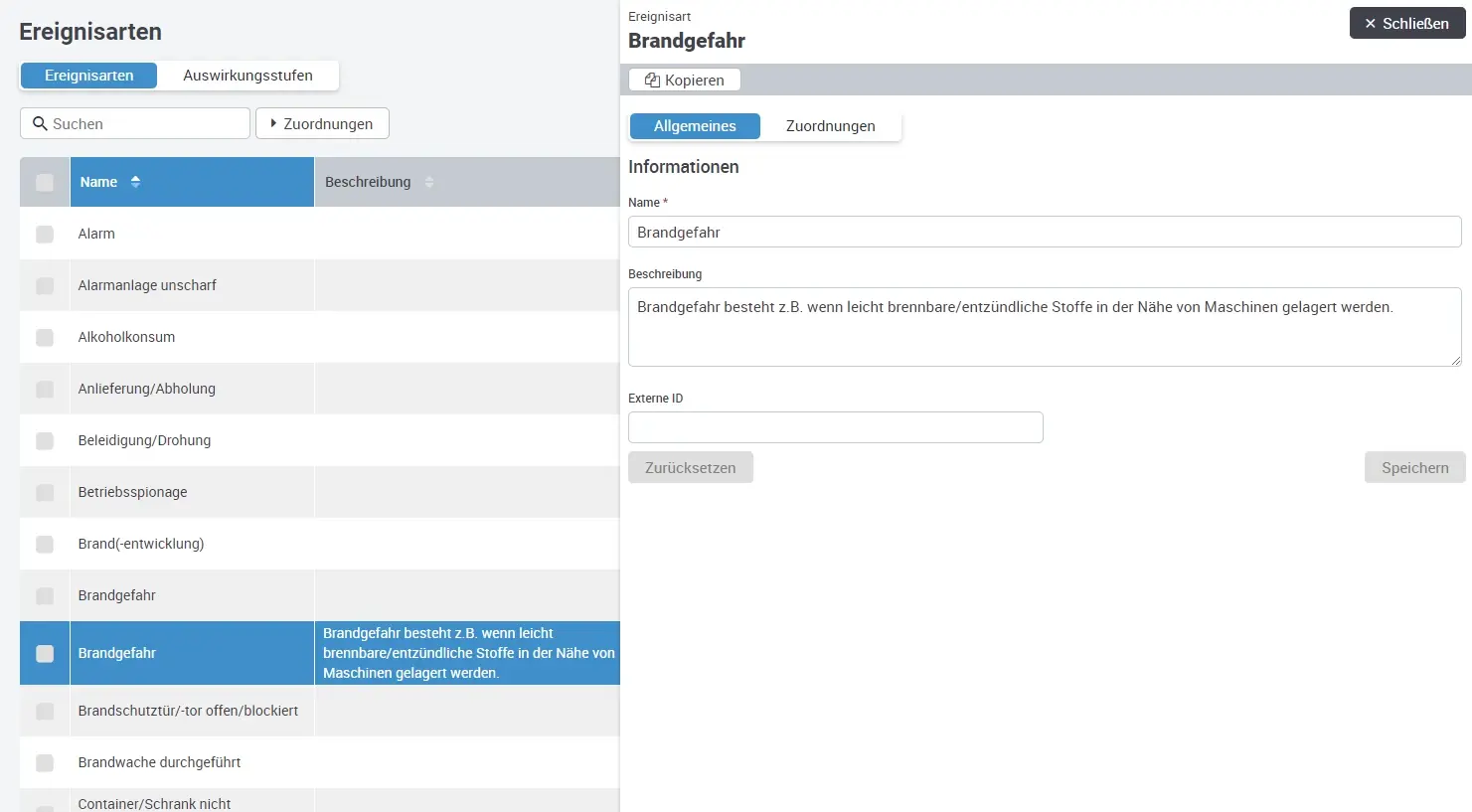Tick the checkbox for Alkoholkonsum
This screenshot has height=812, width=1472.
pos(45,337)
